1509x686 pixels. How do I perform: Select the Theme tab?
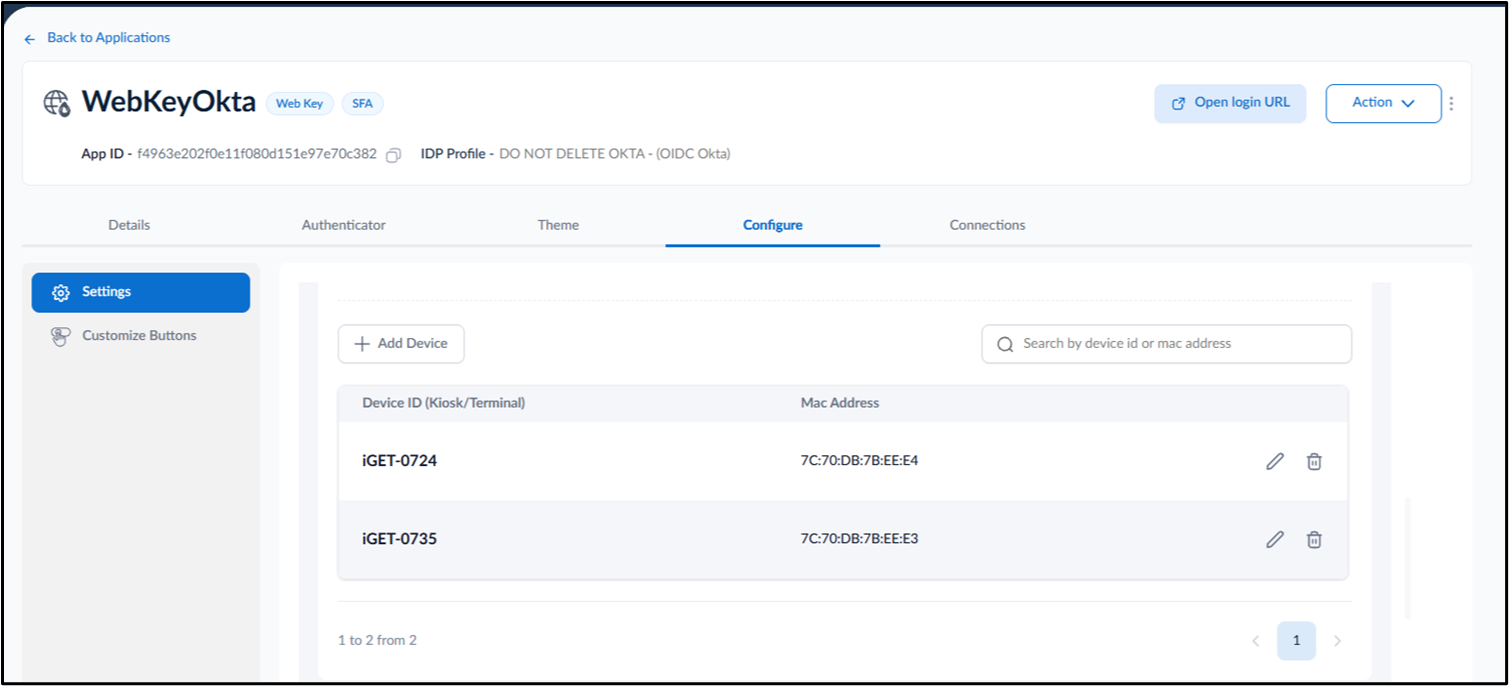click(558, 225)
